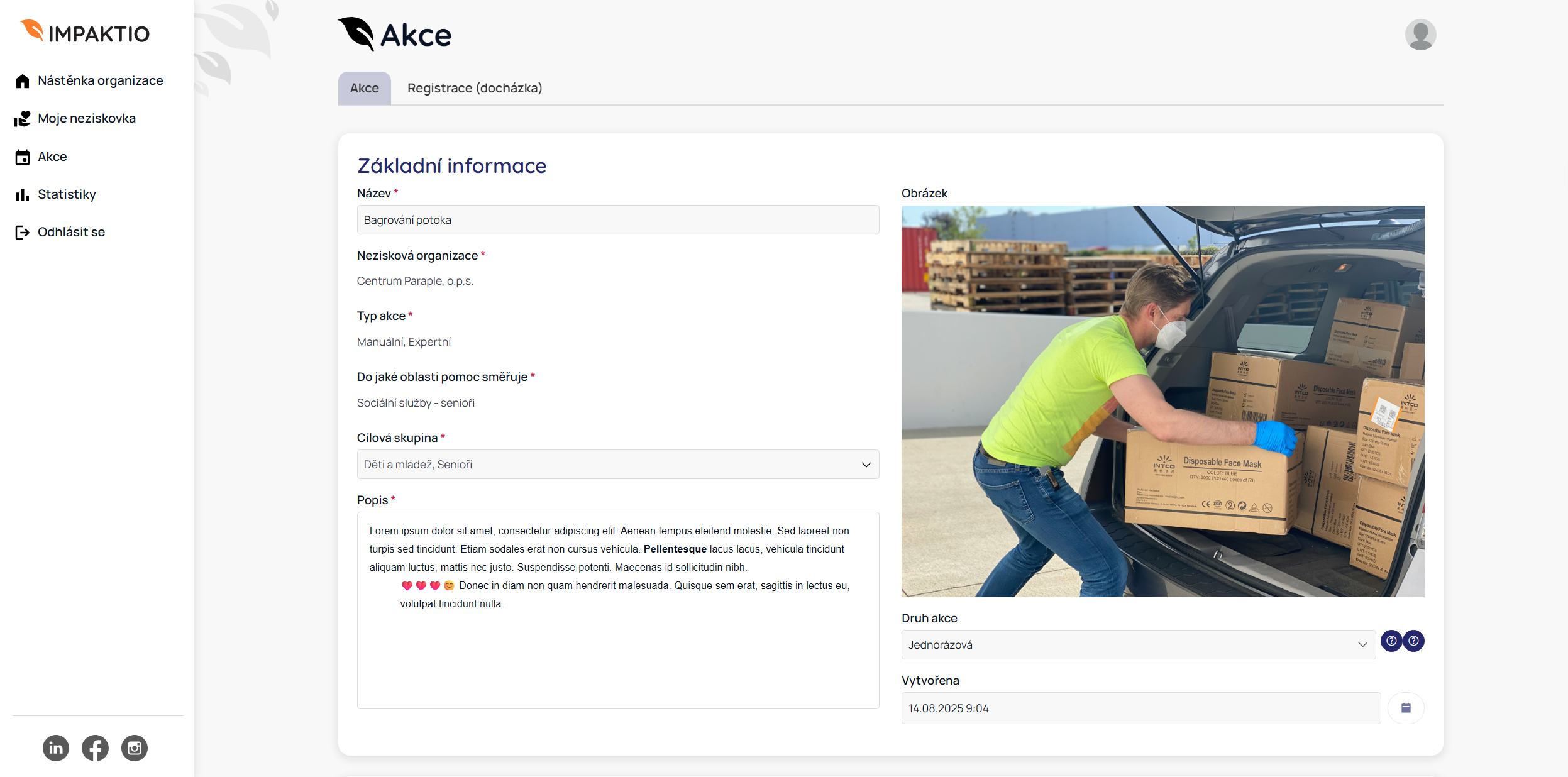This screenshot has width=1568, height=777.
Task: Click the first help icon next to Druh akce
Action: 1391,641
